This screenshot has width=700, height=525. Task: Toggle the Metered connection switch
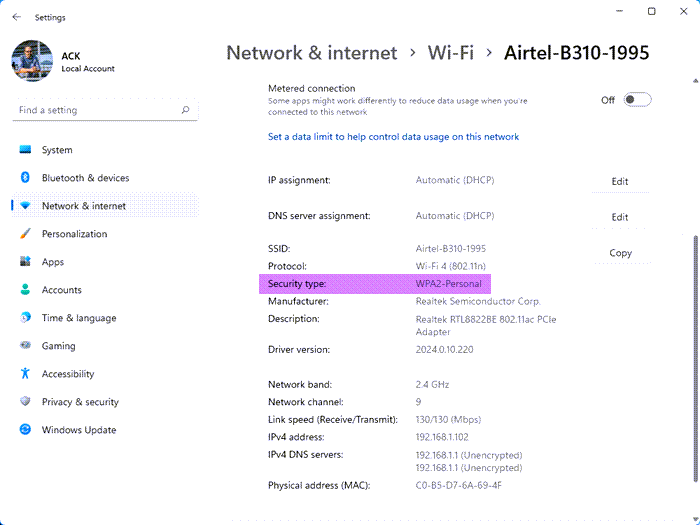tap(637, 100)
